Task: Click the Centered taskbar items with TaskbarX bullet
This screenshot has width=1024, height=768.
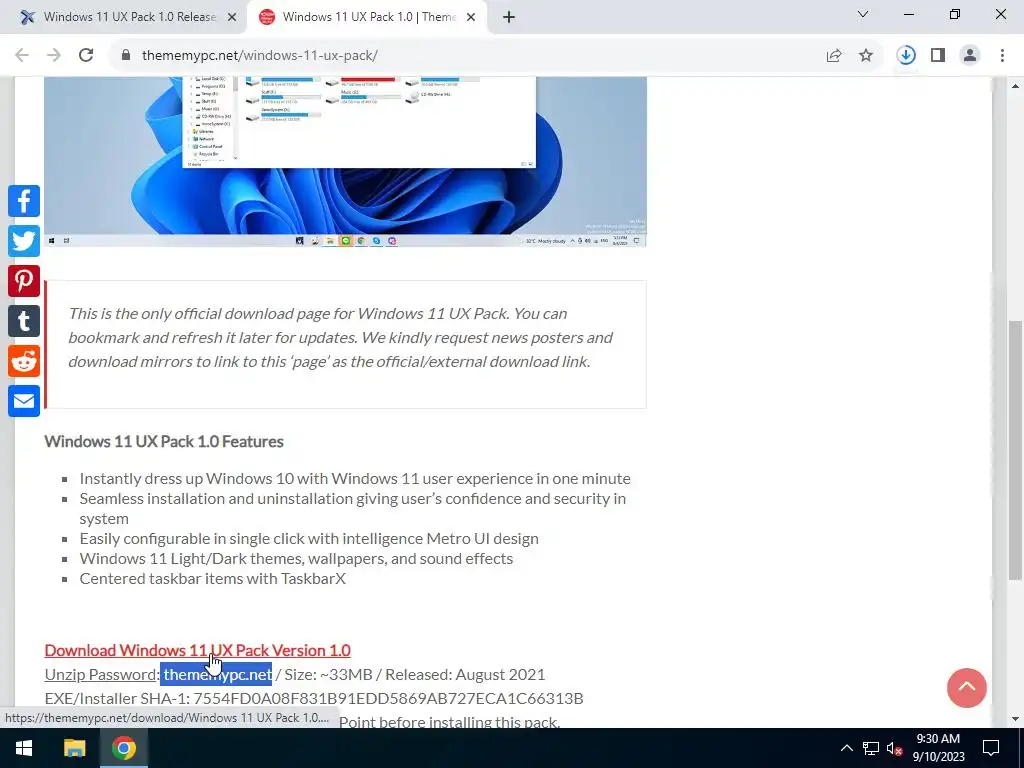Action: point(213,579)
